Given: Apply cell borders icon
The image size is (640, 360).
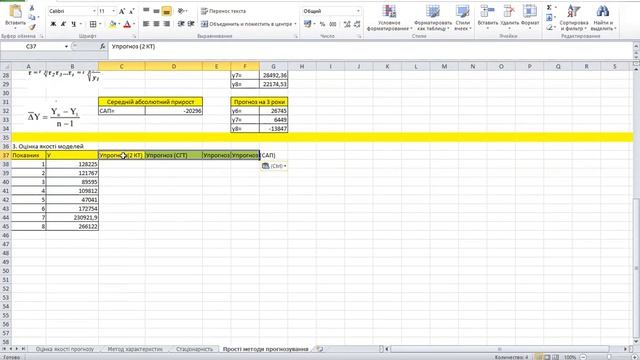Looking at the screenshot, I should point(93,24).
